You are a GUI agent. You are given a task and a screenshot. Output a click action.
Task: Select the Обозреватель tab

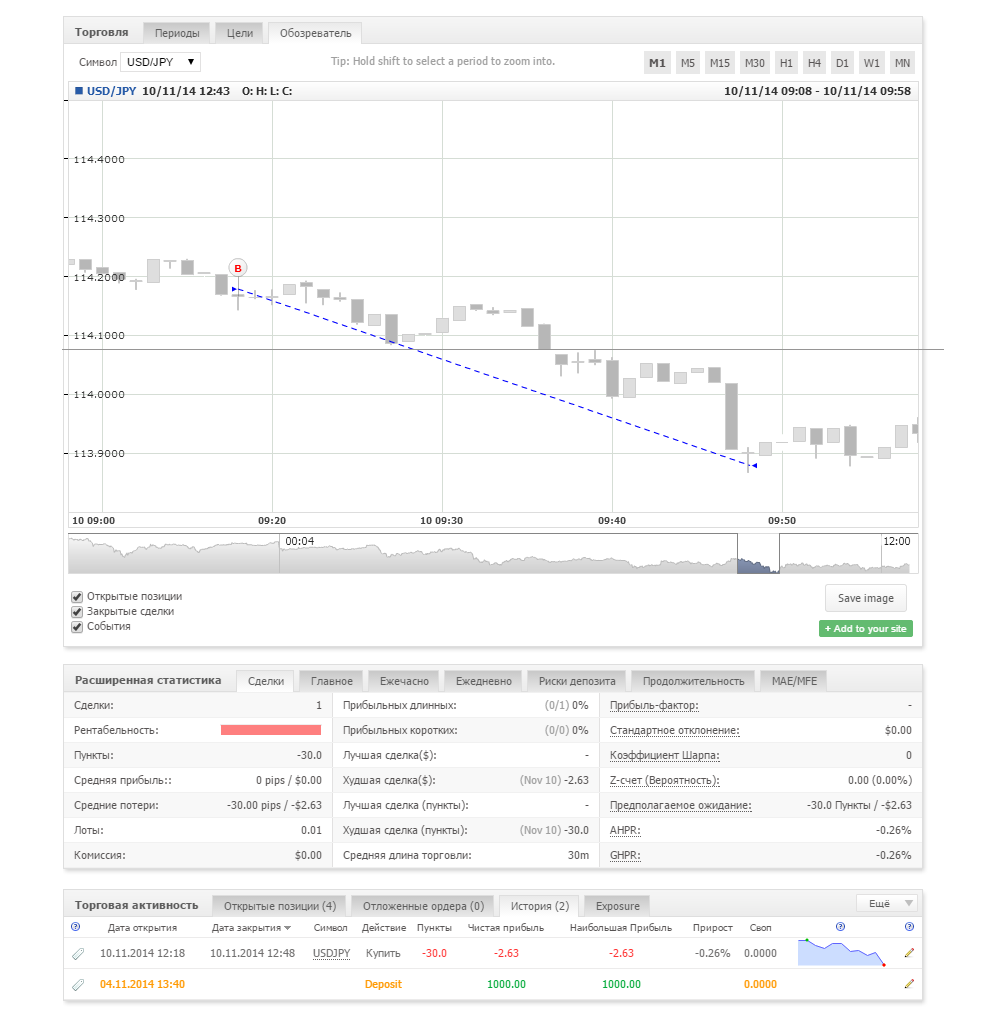(315, 33)
